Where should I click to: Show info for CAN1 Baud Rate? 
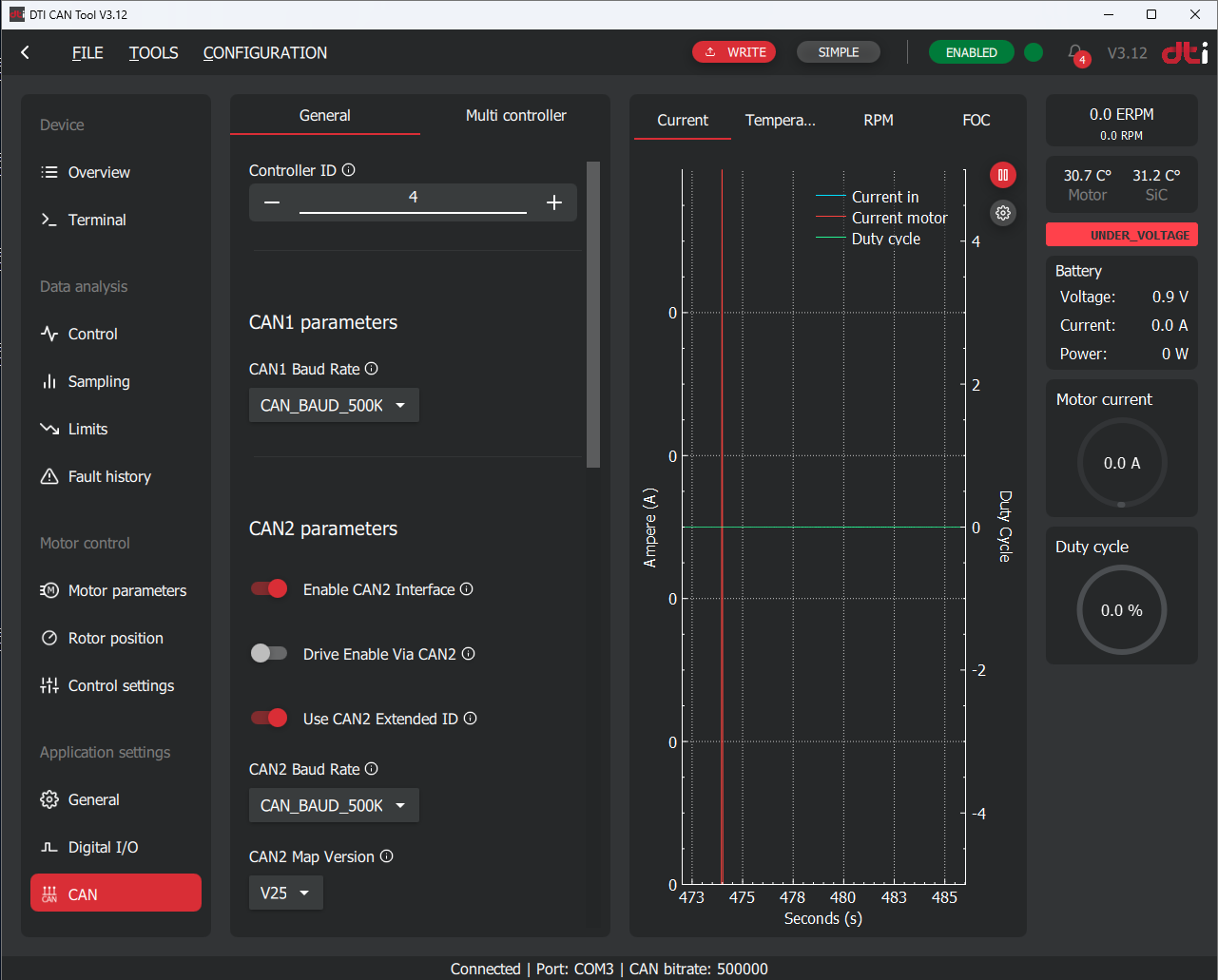pos(372,369)
